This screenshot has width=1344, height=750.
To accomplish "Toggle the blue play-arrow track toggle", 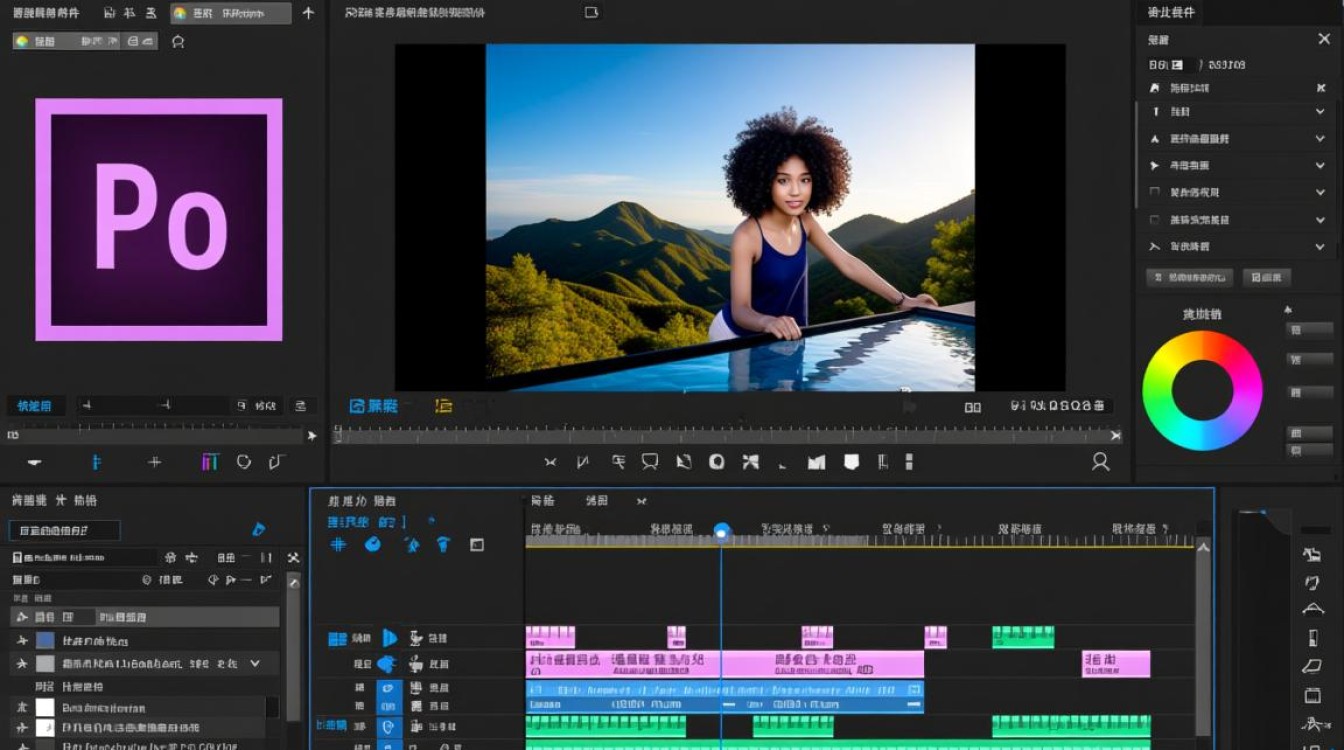I will (389, 638).
